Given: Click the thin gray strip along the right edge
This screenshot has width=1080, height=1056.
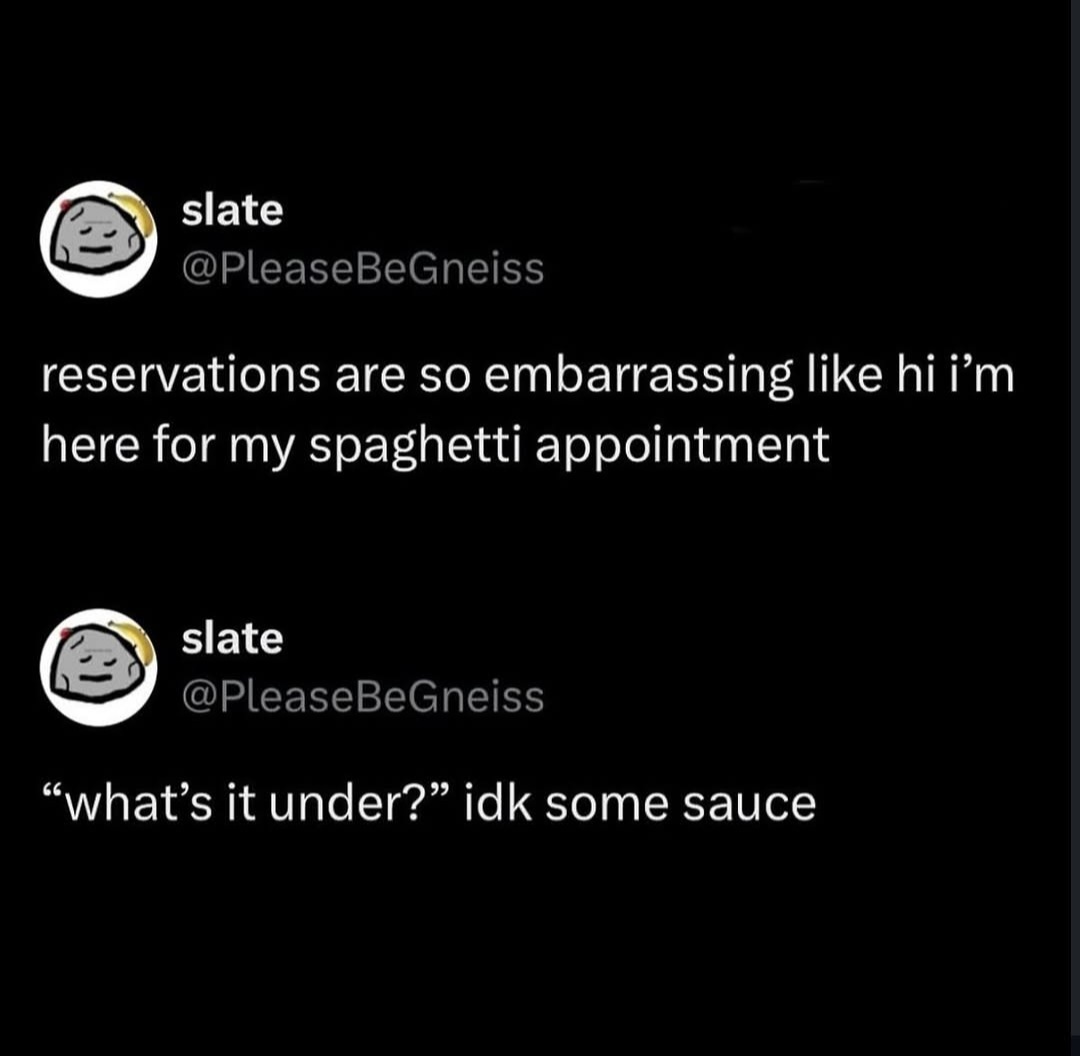Looking at the screenshot, I should pos(1076,528).
